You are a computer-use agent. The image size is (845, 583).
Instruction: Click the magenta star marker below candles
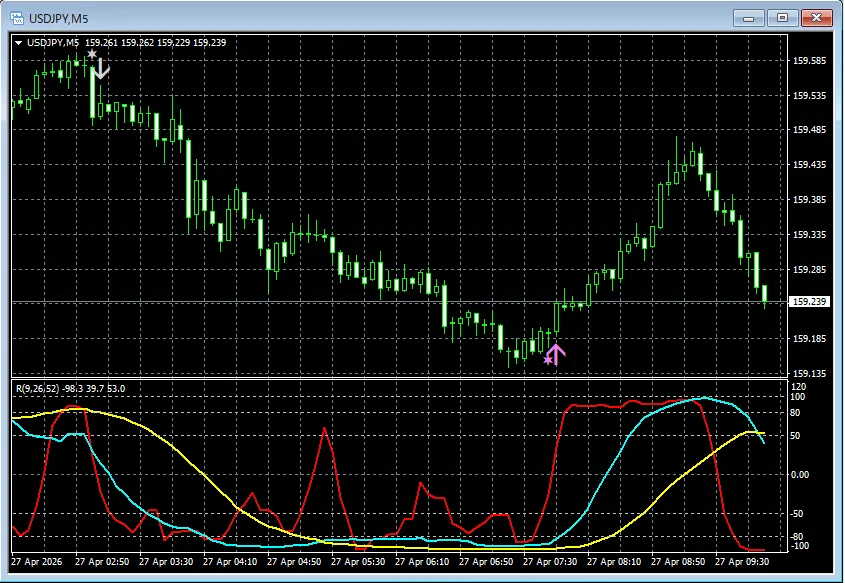click(547, 359)
